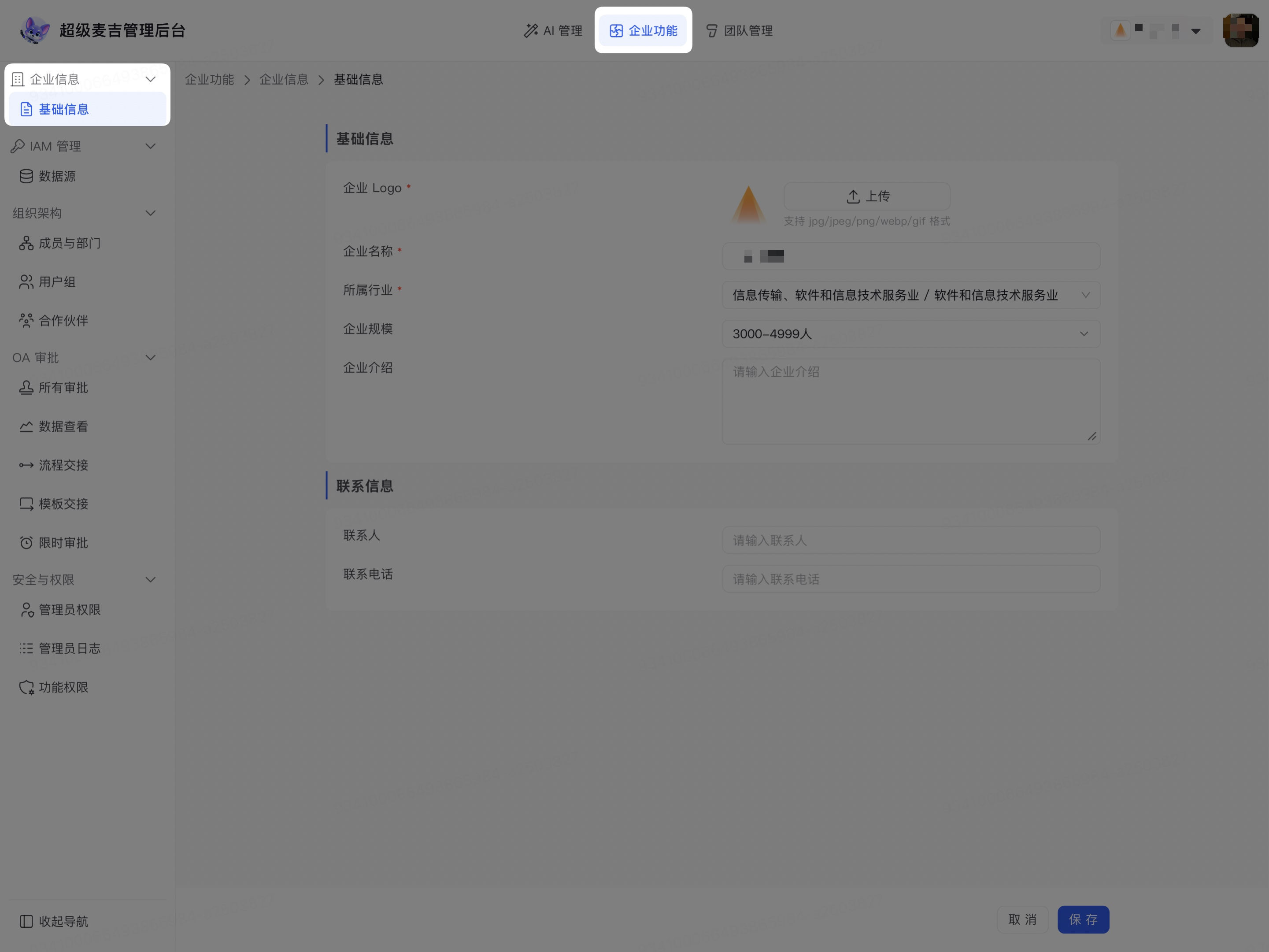Open 用户组 in the sidebar

[x=87, y=282]
